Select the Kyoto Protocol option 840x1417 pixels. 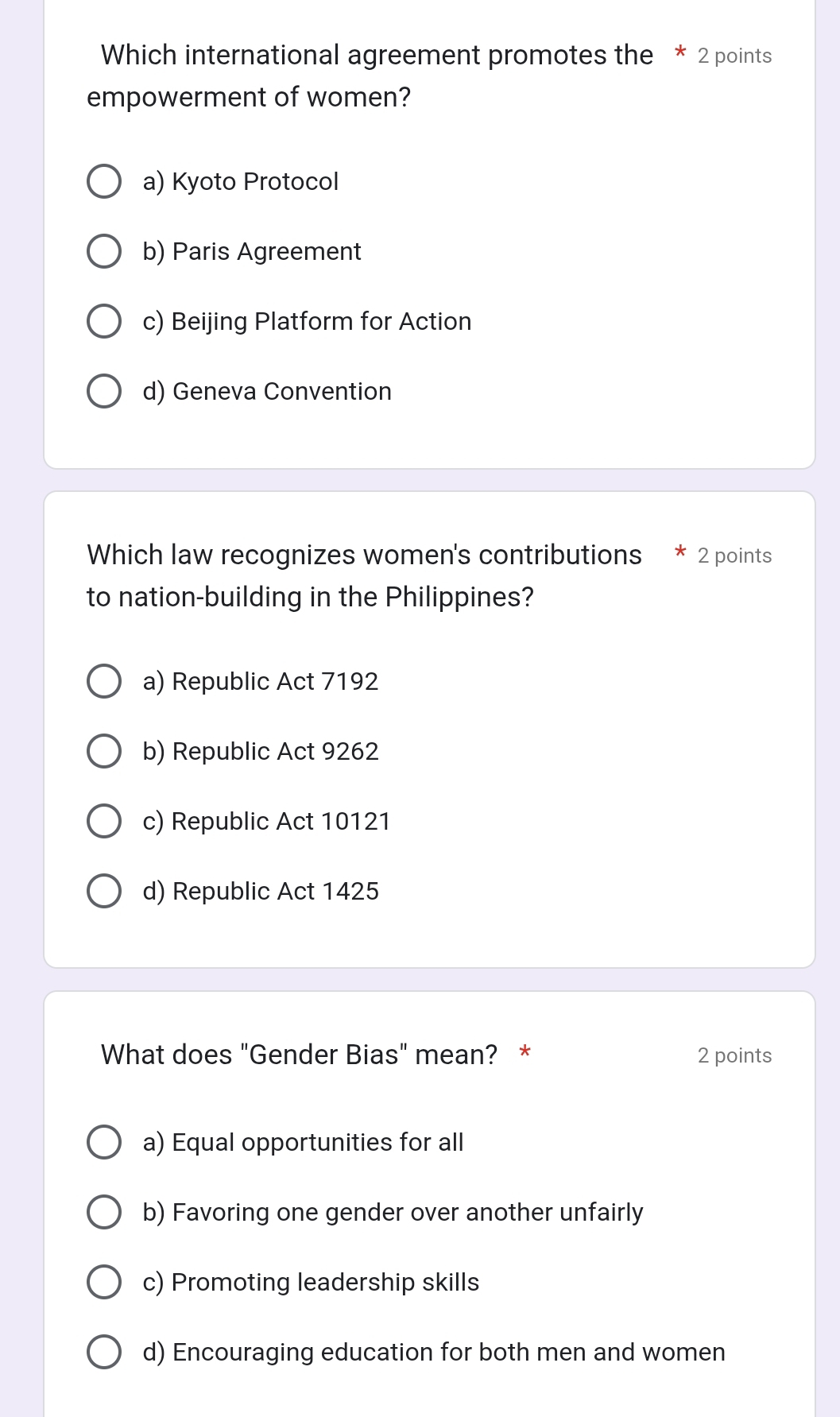[104, 182]
